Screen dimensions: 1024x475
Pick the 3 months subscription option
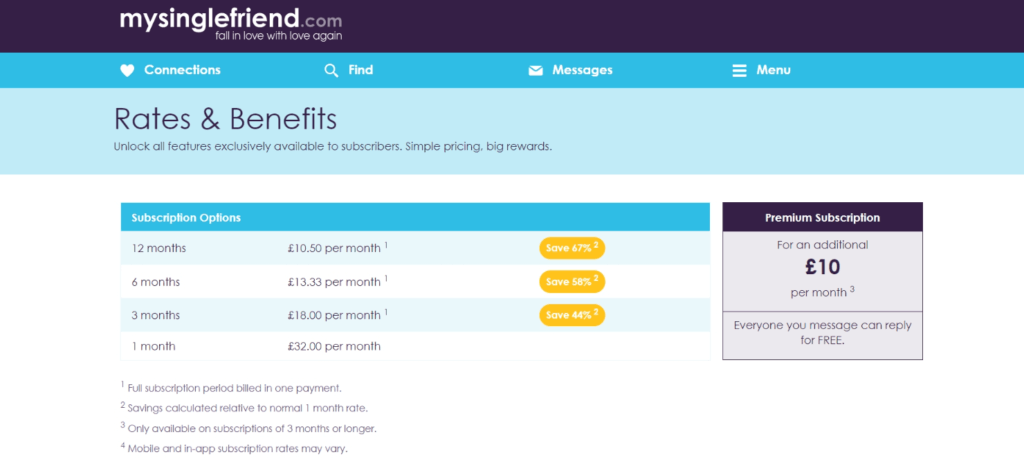(x=415, y=315)
